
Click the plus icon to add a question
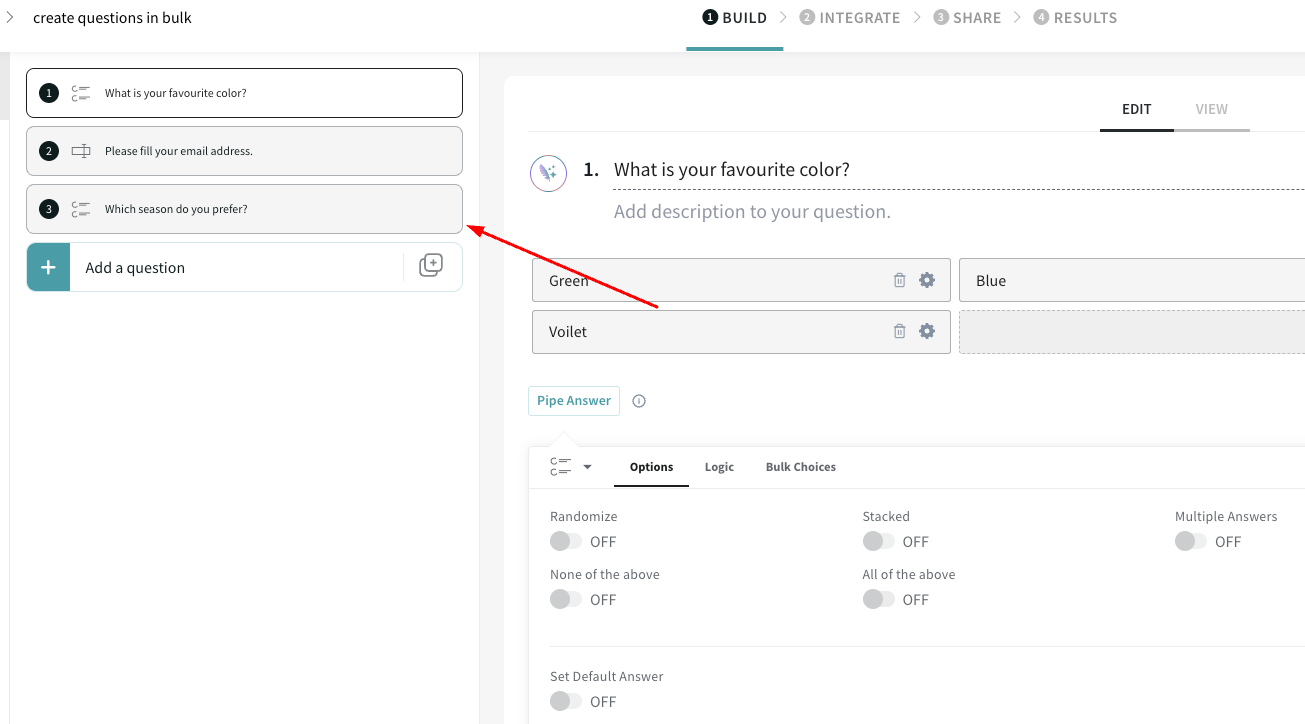tap(47, 267)
